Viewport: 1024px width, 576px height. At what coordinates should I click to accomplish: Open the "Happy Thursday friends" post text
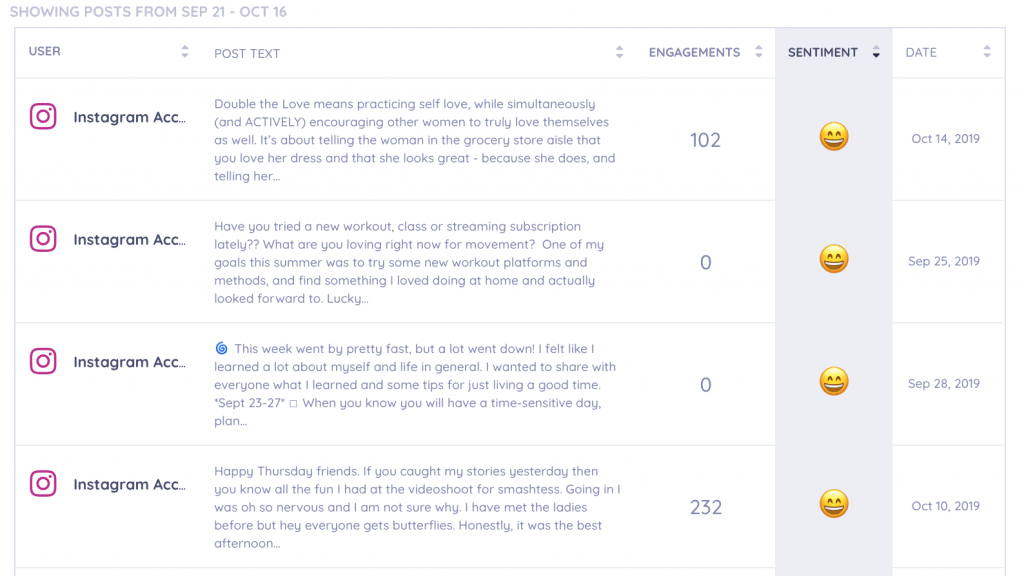tap(417, 507)
